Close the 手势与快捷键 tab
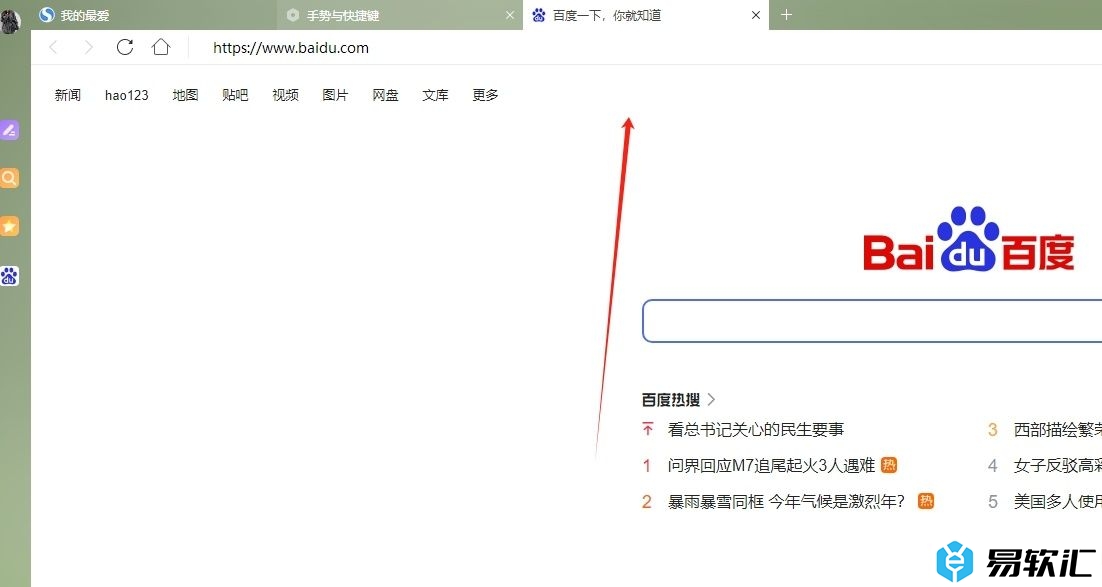Screen dimensions: 1102x587 510,15
